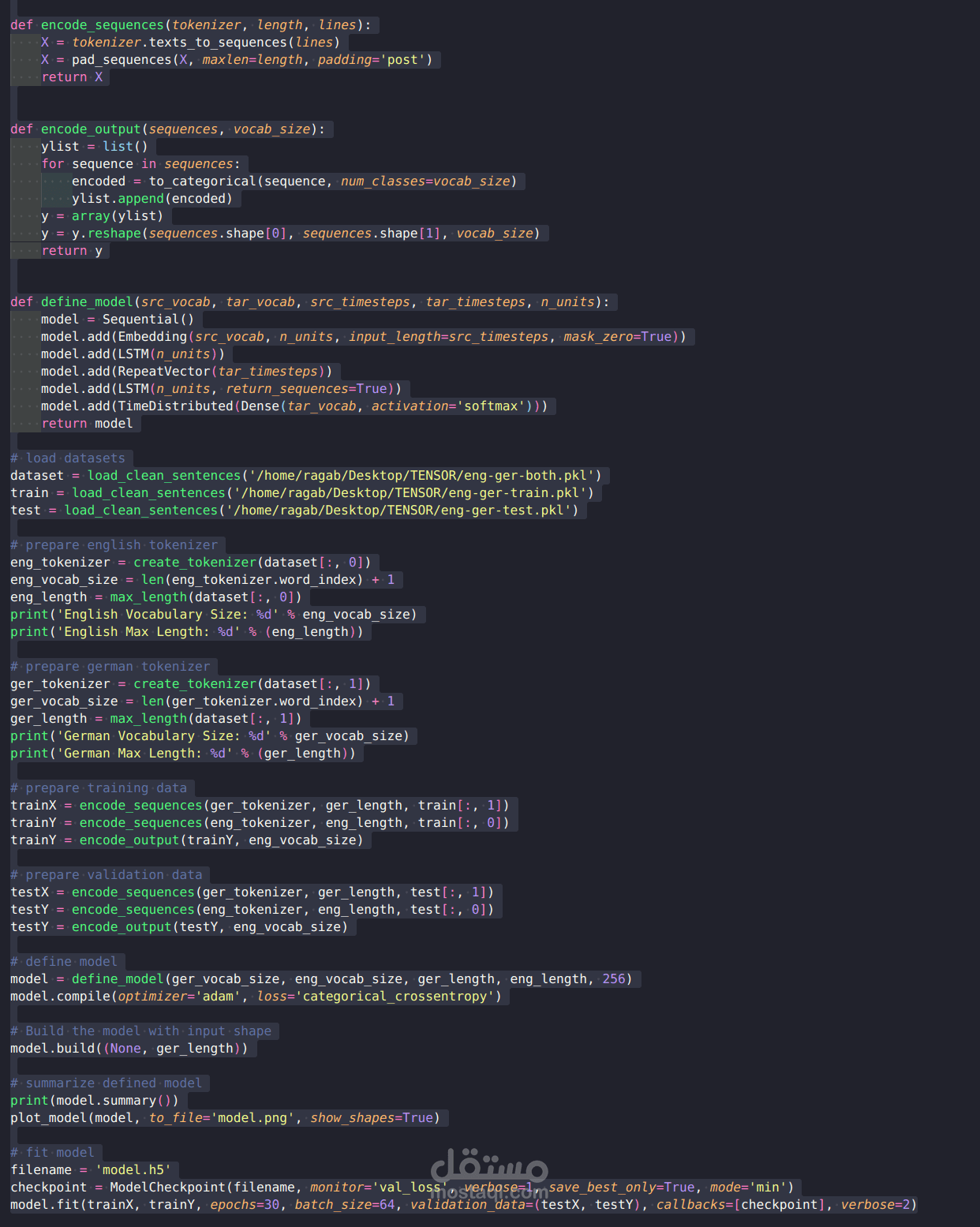Click the print 'German Max Length' line
The width and height of the screenshot is (980, 1227).
(183, 754)
